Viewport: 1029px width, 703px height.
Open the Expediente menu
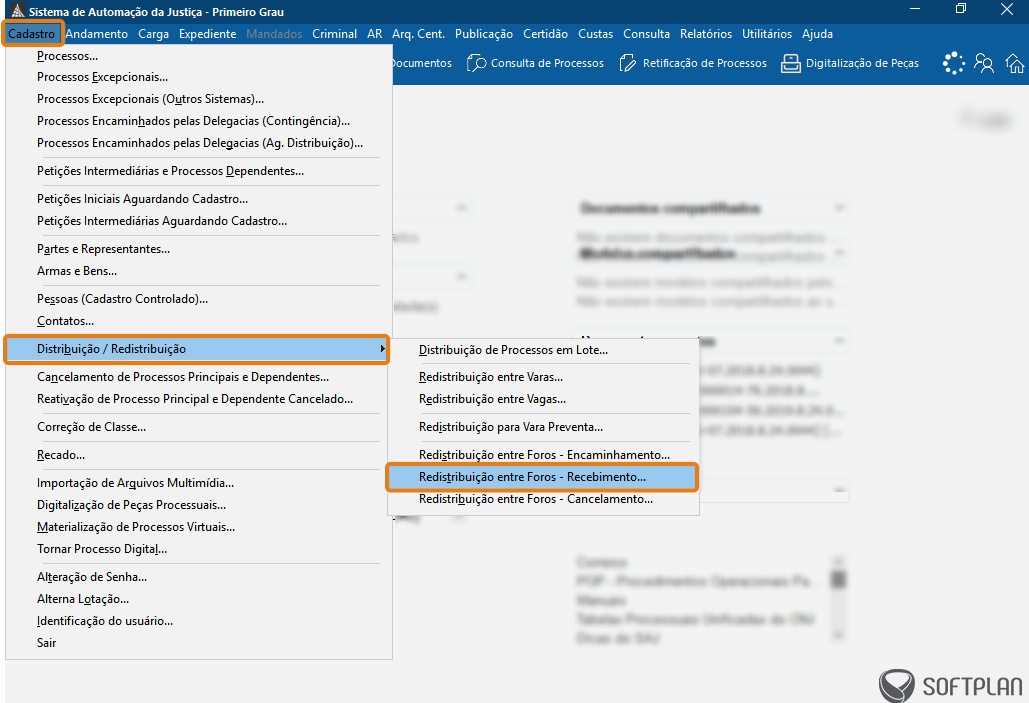click(207, 33)
